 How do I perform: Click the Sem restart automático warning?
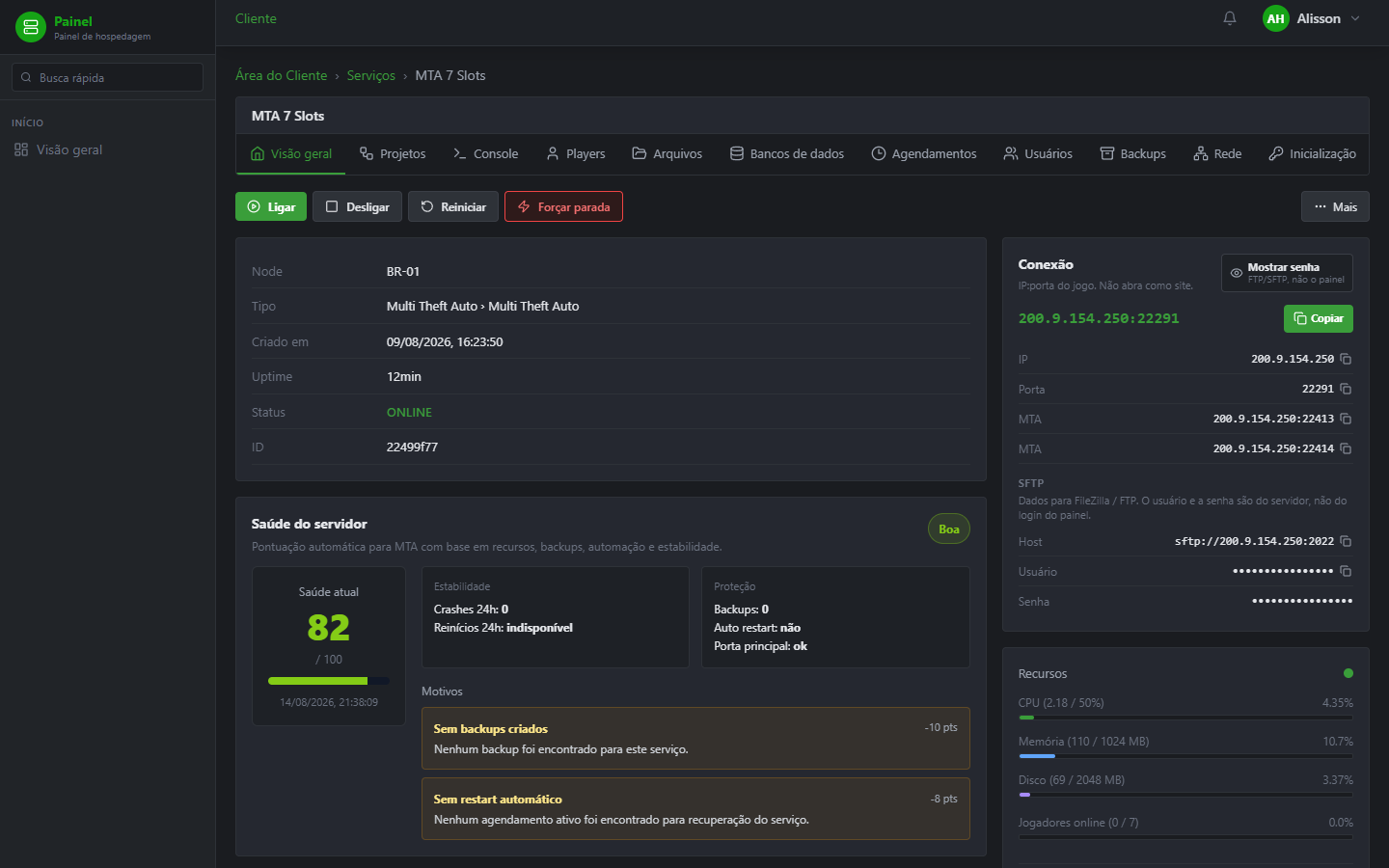[x=695, y=809]
